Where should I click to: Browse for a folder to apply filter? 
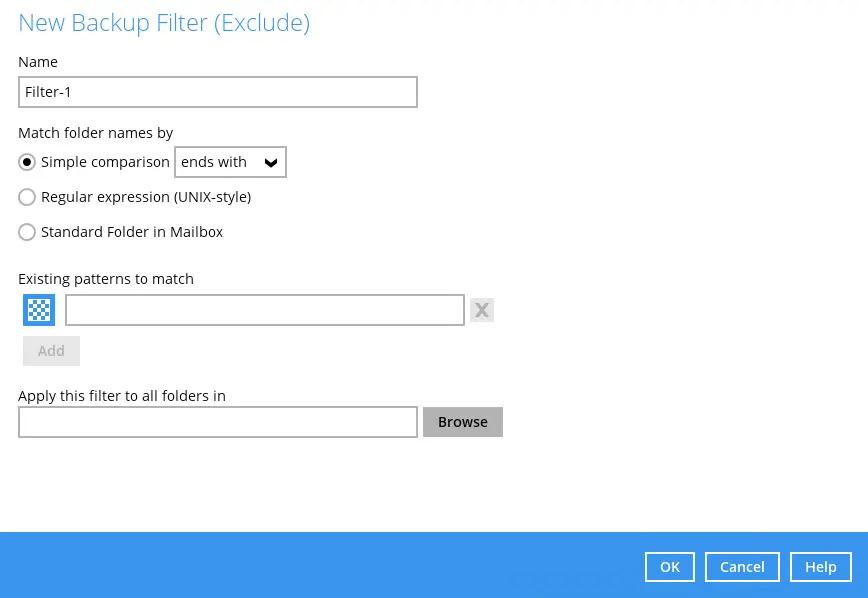(462, 422)
